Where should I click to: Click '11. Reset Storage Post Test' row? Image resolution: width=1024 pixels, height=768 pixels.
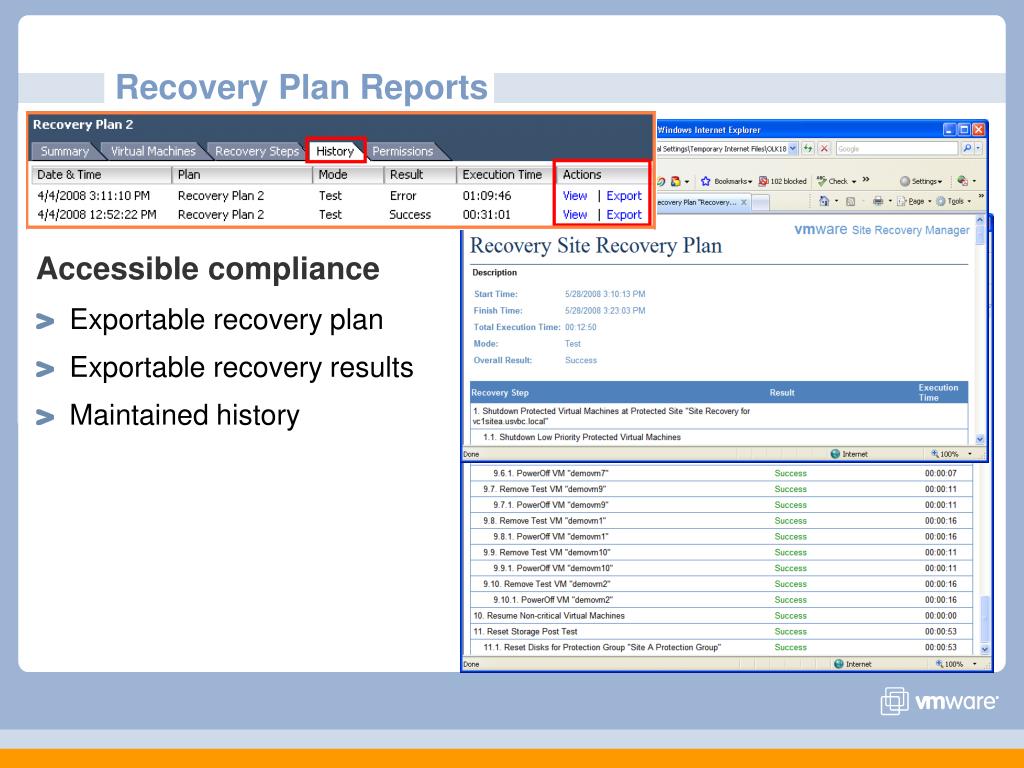click(x=722, y=632)
